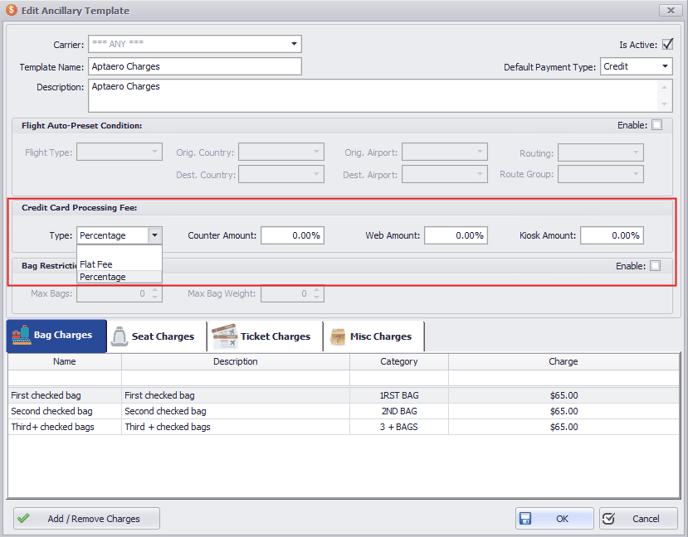Switch to the Ticket Charges tab
Screen dimensions: 688x537
[x=265, y=337]
